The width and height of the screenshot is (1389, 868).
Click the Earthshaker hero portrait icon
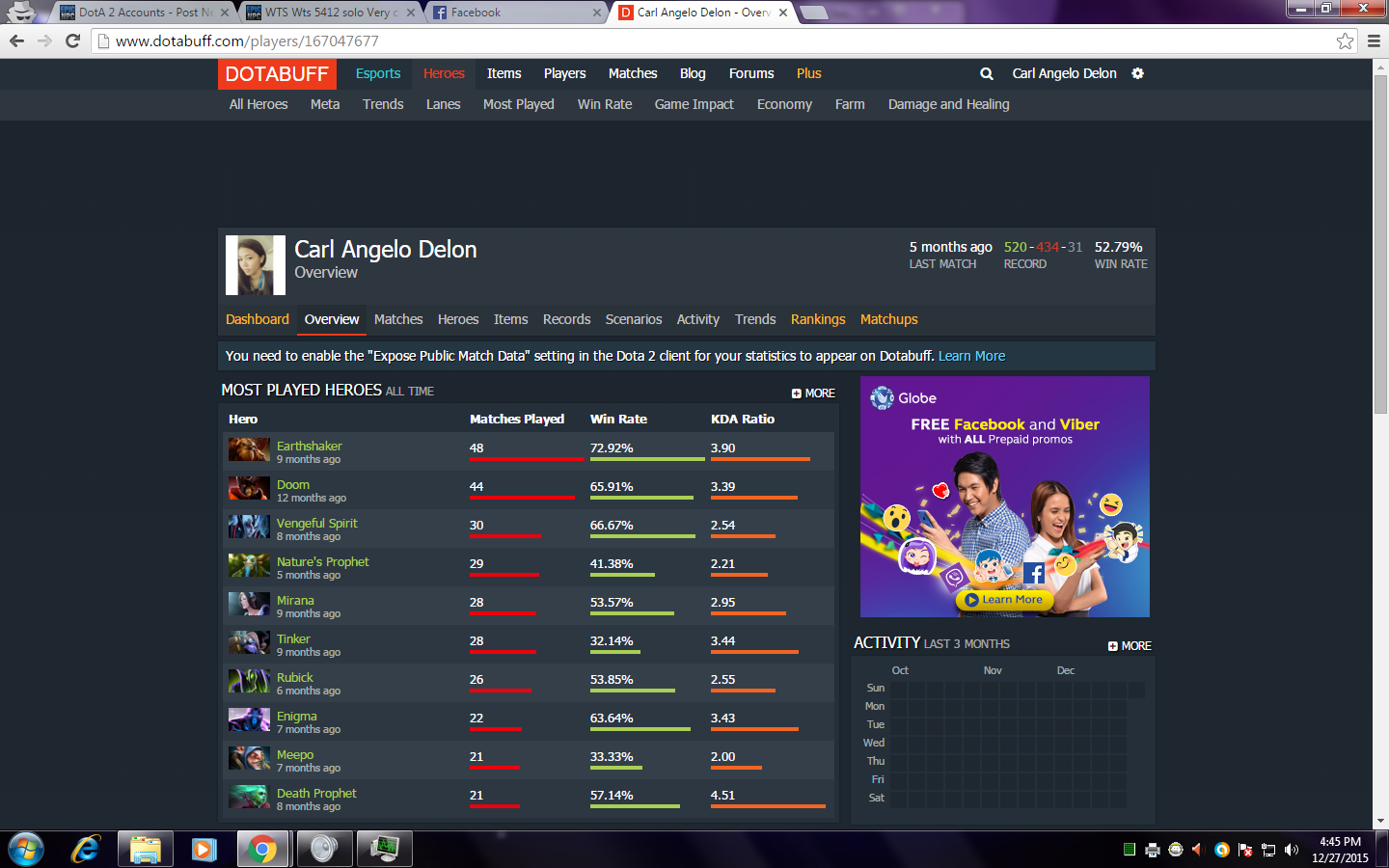tap(249, 449)
